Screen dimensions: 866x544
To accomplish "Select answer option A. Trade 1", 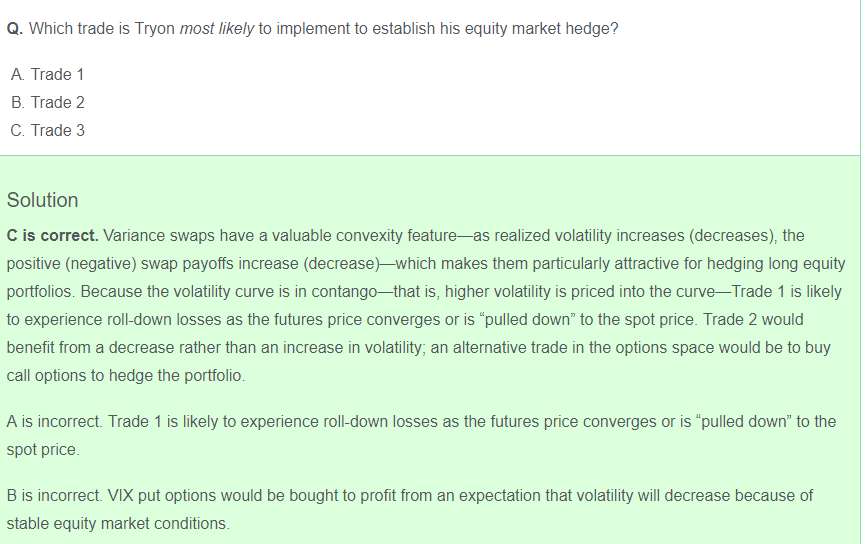I will [47, 74].
